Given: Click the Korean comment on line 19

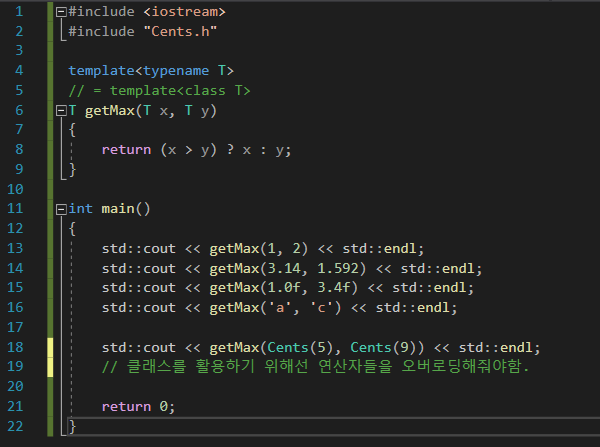Looking at the screenshot, I should coord(315,366).
